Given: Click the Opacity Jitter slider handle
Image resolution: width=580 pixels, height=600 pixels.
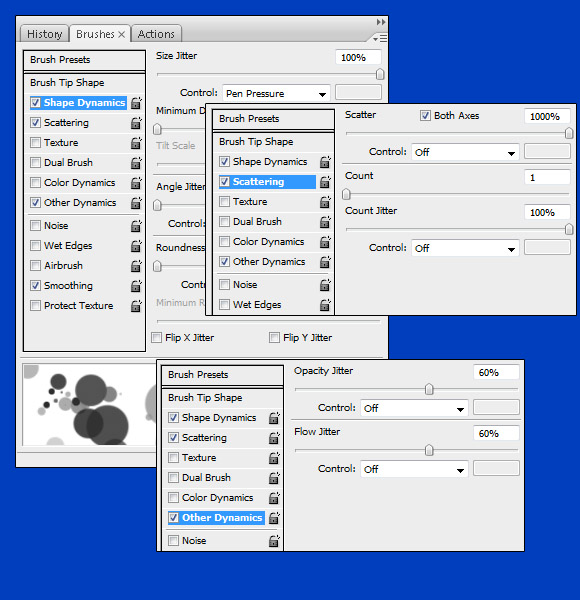Looking at the screenshot, I should coord(429,389).
